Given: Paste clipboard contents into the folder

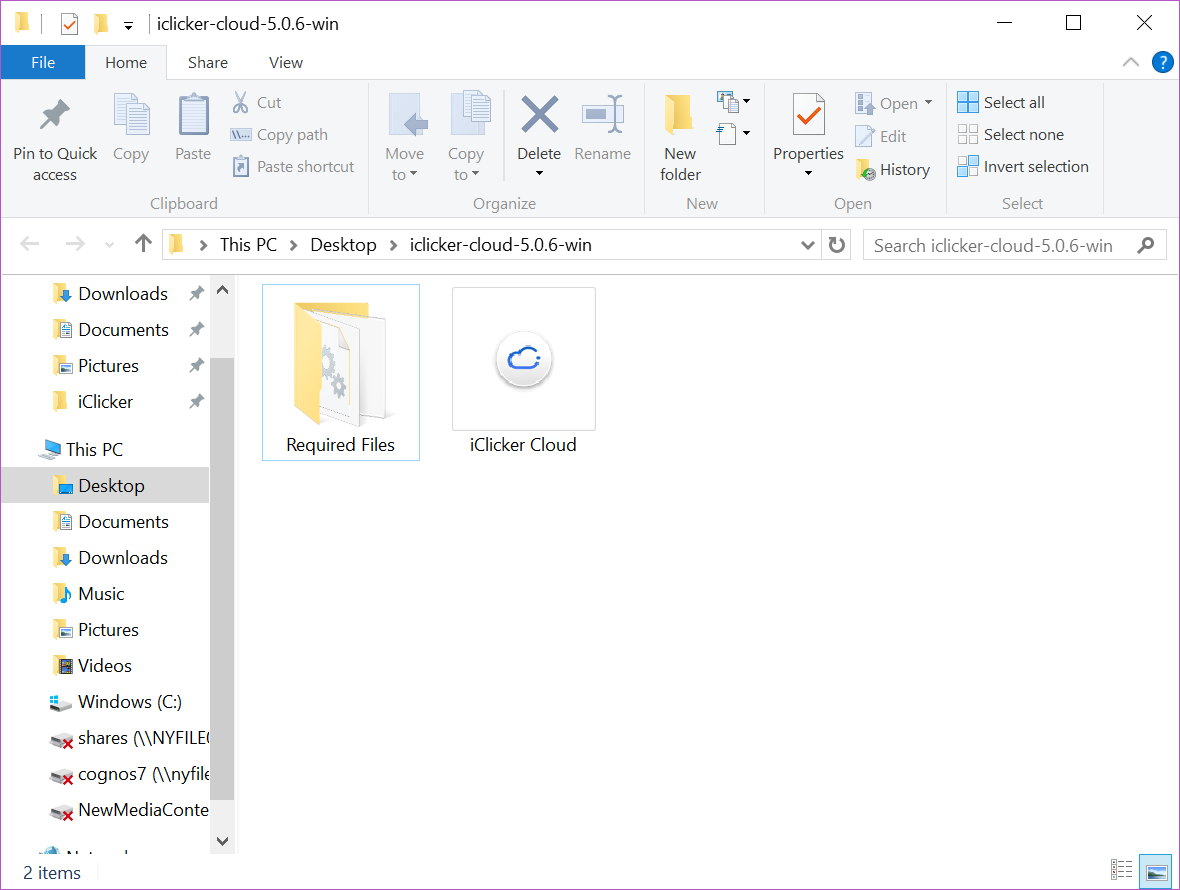Looking at the screenshot, I should coord(192,130).
